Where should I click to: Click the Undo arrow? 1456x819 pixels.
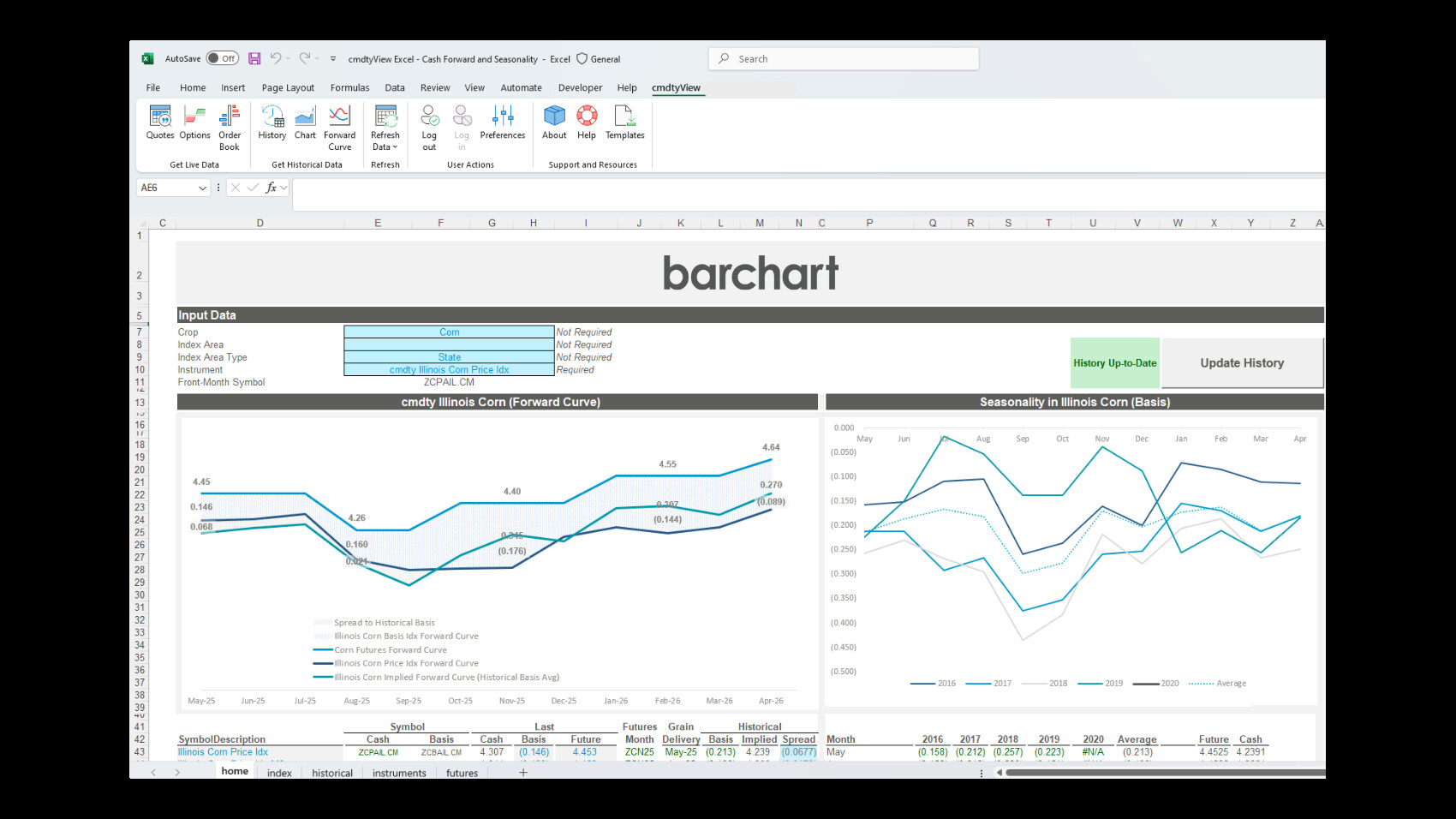(275, 58)
